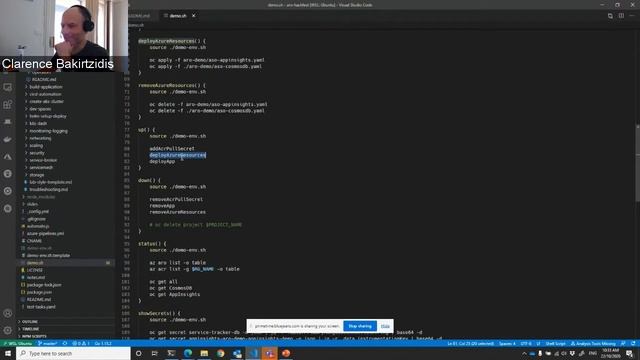The width and height of the screenshot is (640, 360).
Task: Switch to the demo.sh editor tab
Action: click(x=178, y=16)
